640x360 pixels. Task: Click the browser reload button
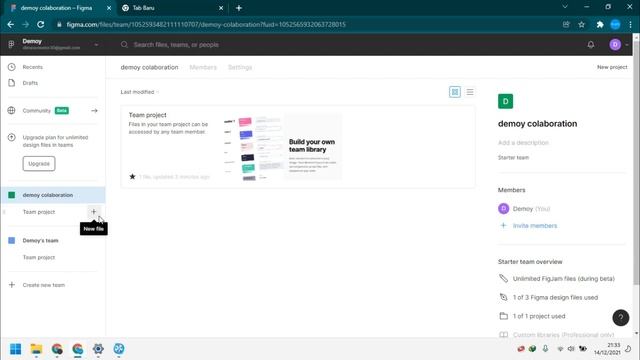[x=40, y=24]
